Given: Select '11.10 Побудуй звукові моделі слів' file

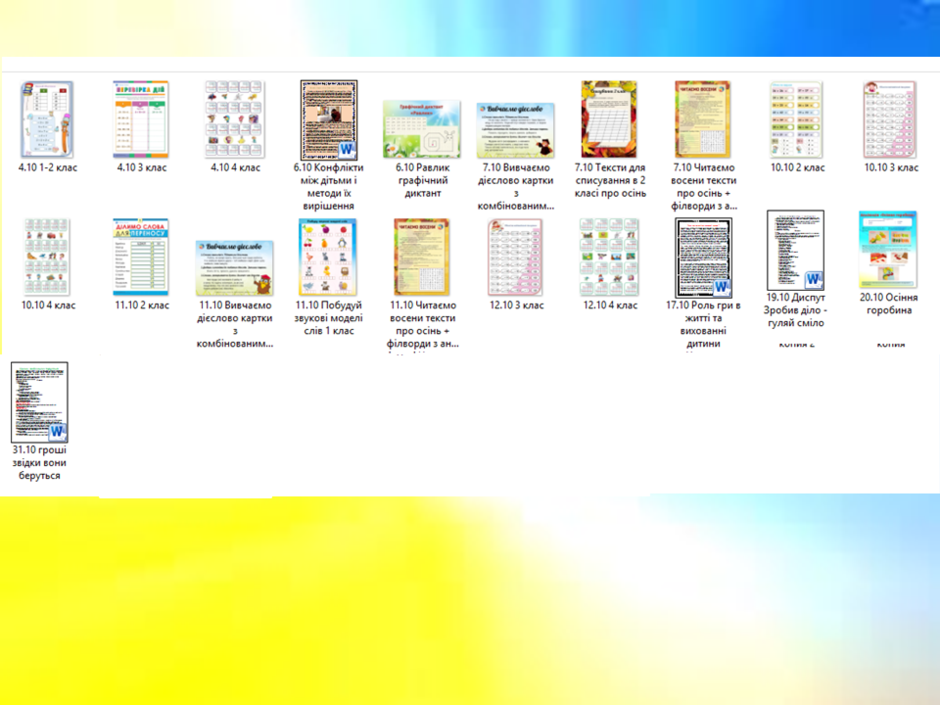Looking at the screenshot, I should point(329,257).
